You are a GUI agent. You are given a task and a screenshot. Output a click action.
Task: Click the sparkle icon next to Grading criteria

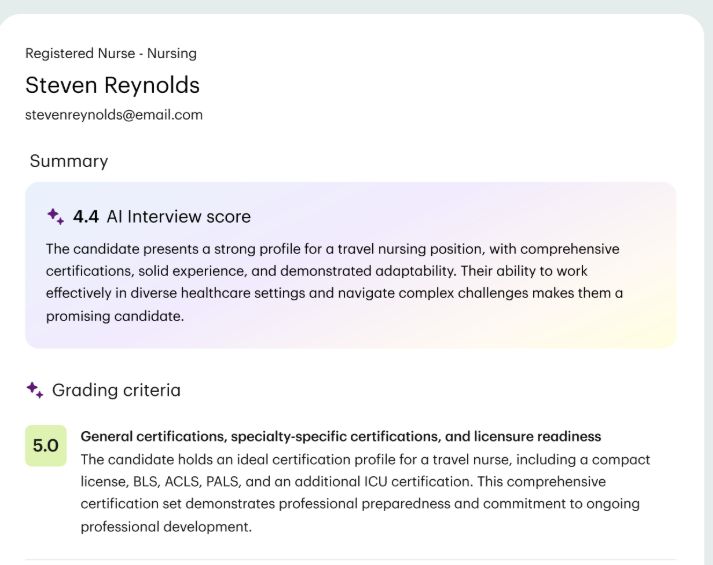[35, 390]
